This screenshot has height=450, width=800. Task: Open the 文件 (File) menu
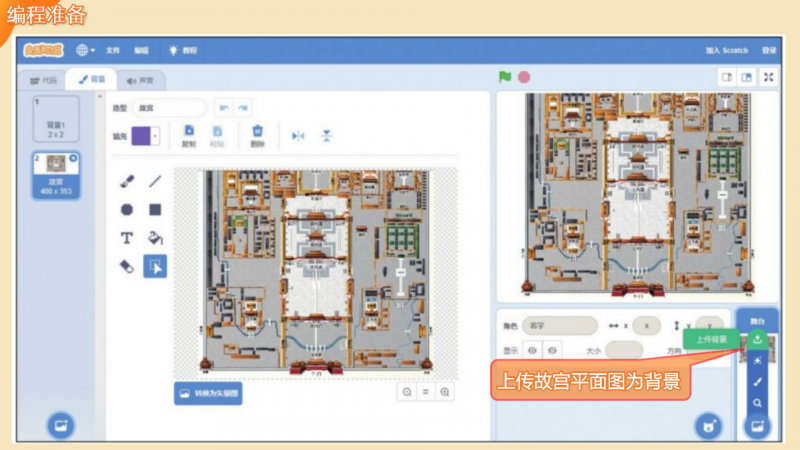click(x=113, y=50)
